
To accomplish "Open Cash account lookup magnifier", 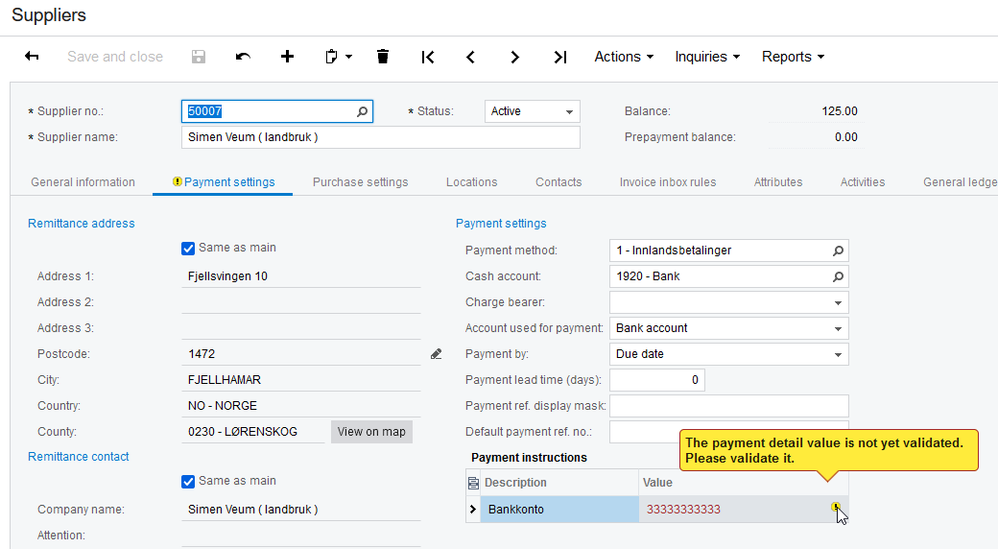I will click(838, 277).
